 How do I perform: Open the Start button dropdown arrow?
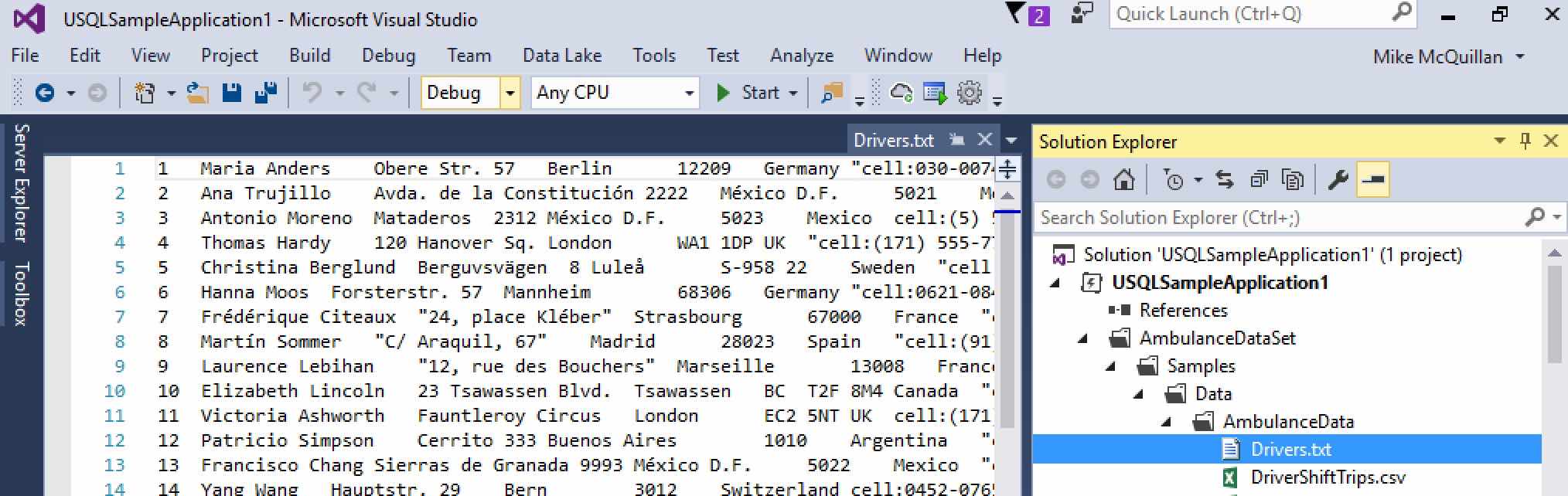pyautogui.click(x=793, y=93)
